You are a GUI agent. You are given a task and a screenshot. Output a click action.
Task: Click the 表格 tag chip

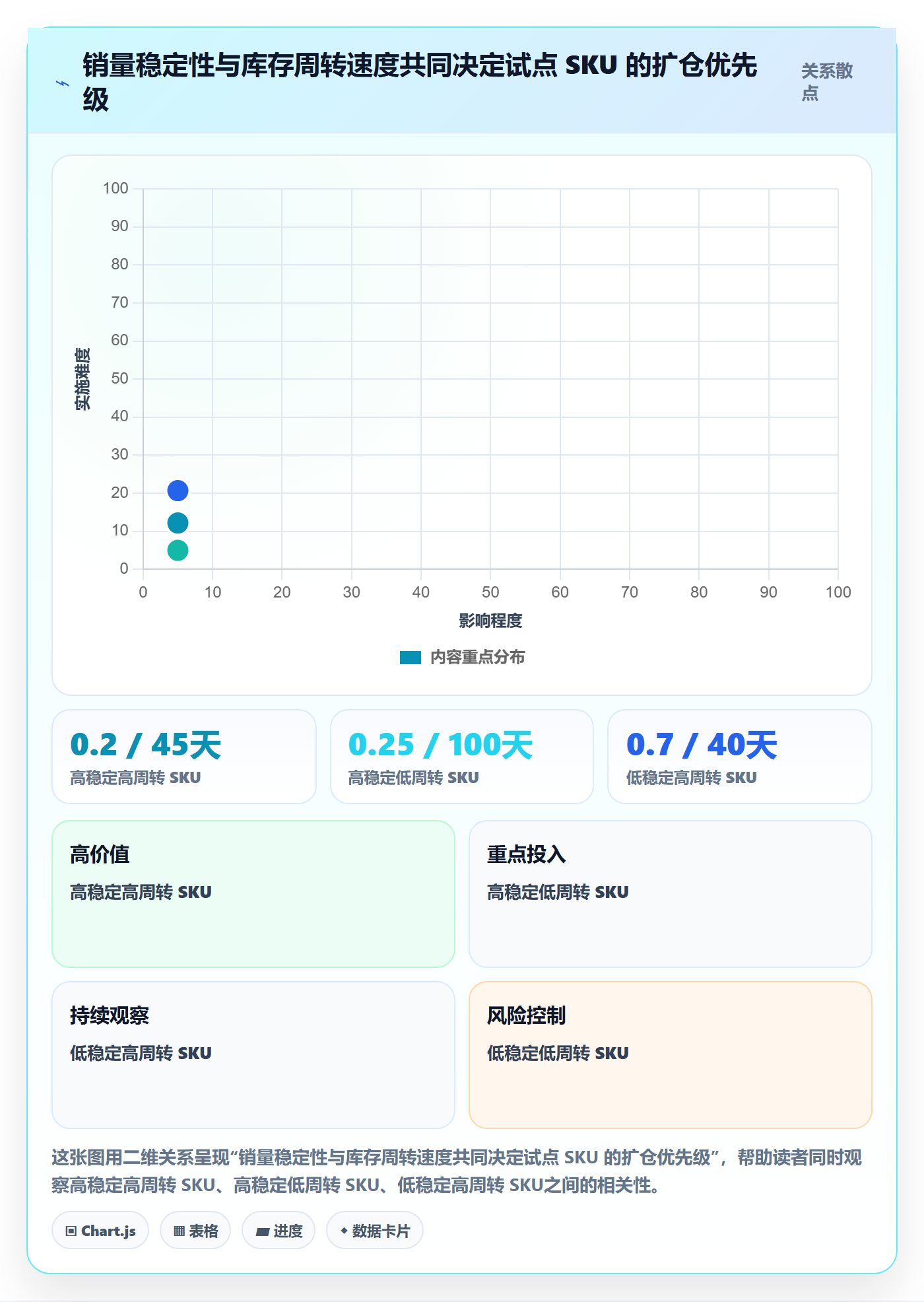(x=195, y=1231)
